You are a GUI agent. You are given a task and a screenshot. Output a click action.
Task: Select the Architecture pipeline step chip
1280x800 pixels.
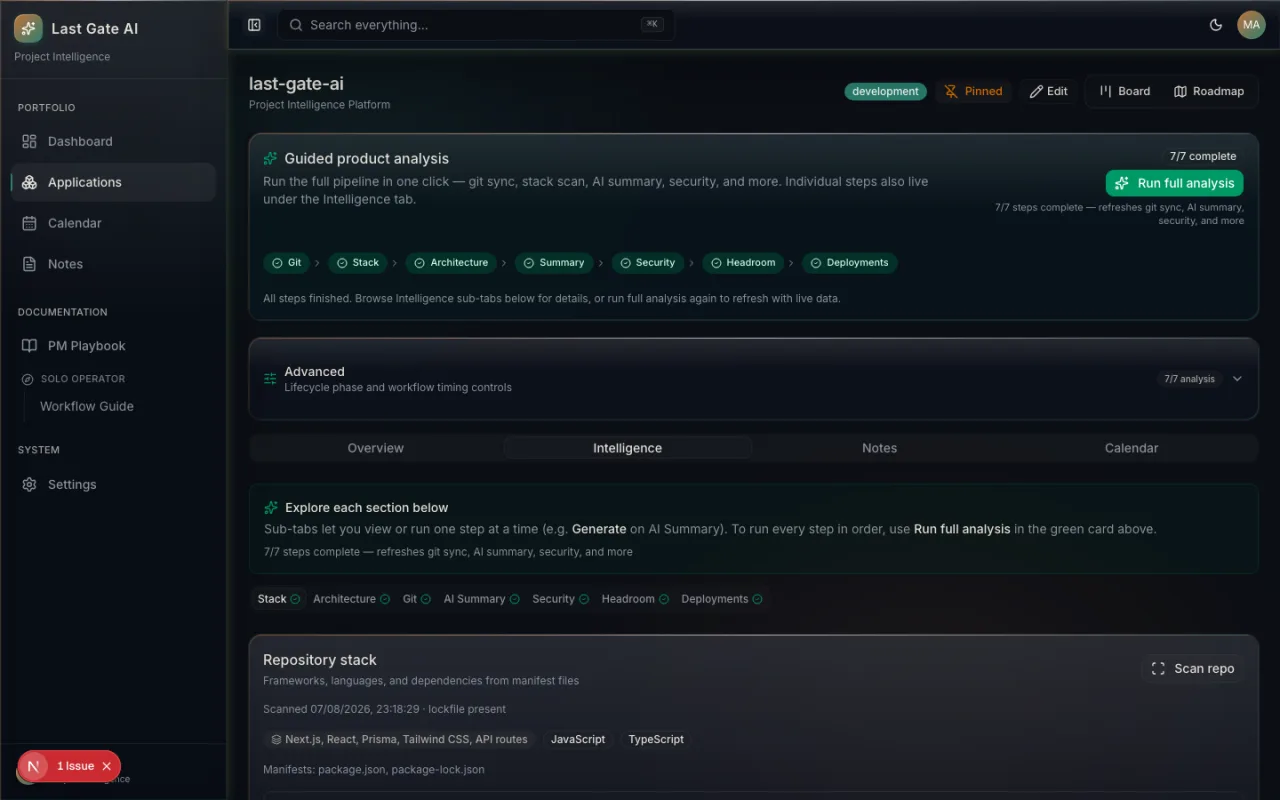(x=451, y=263)
